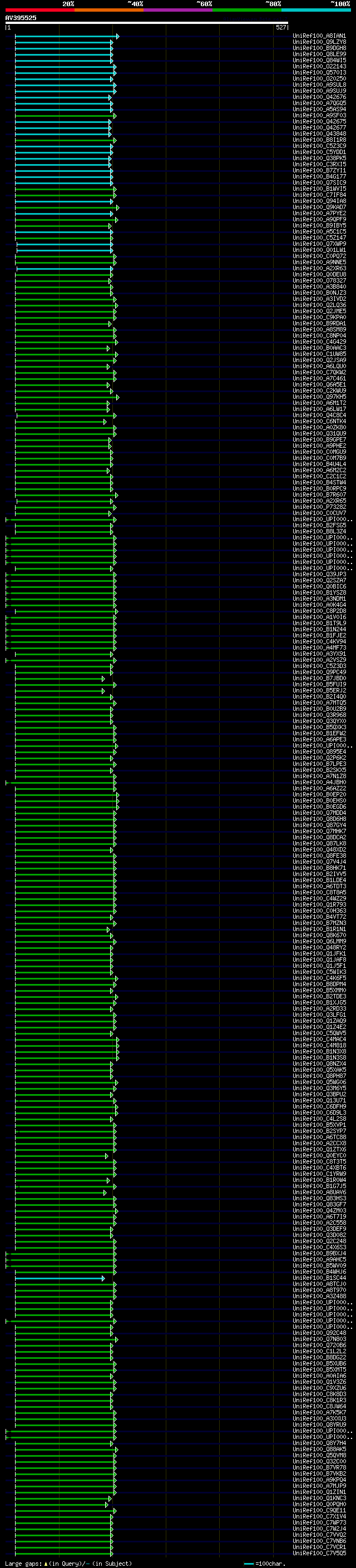The height and width of the screenshot is (1568, 356).
Task: Click the orange ~40% identity legend segment
Action: point(109,10)
